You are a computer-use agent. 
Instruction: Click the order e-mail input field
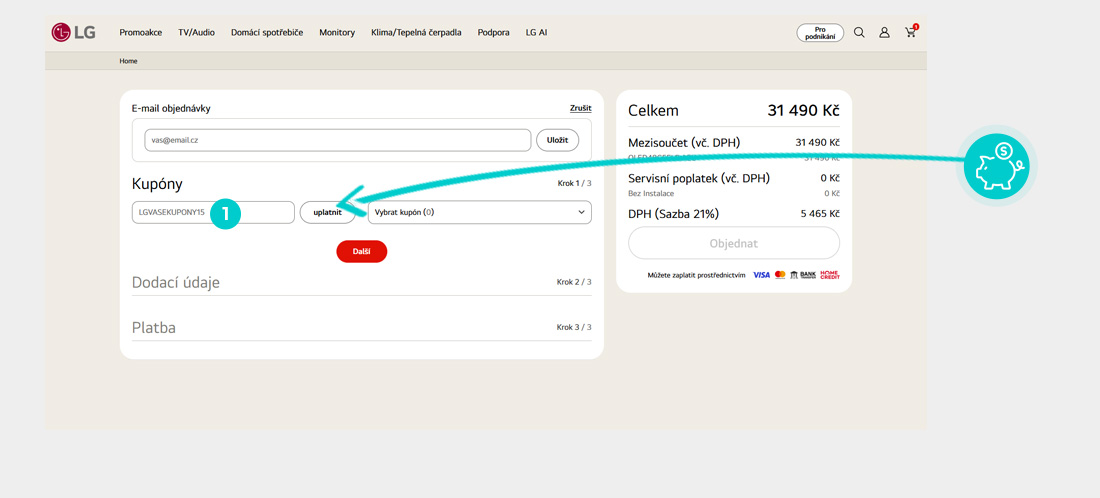point(337,140)
